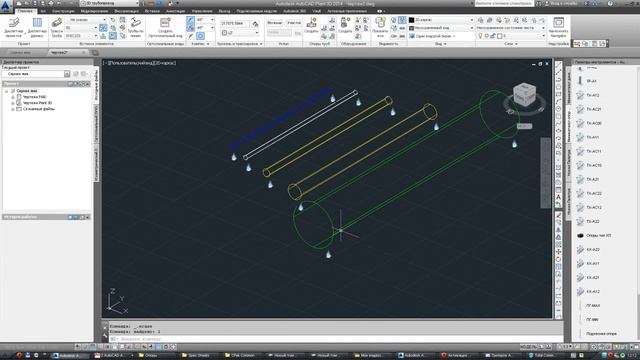Switch to the Вставка ribbon tab
This screenshot has width=640, height=360.
[152, 11]
